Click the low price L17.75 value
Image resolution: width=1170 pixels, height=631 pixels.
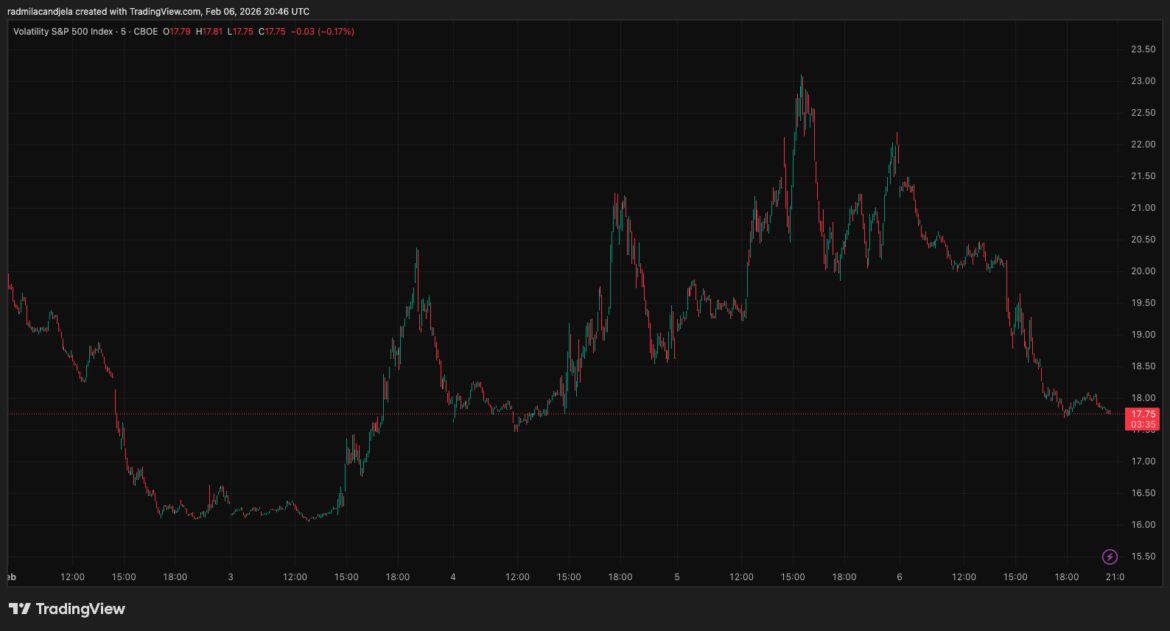[x=242, y=31]
